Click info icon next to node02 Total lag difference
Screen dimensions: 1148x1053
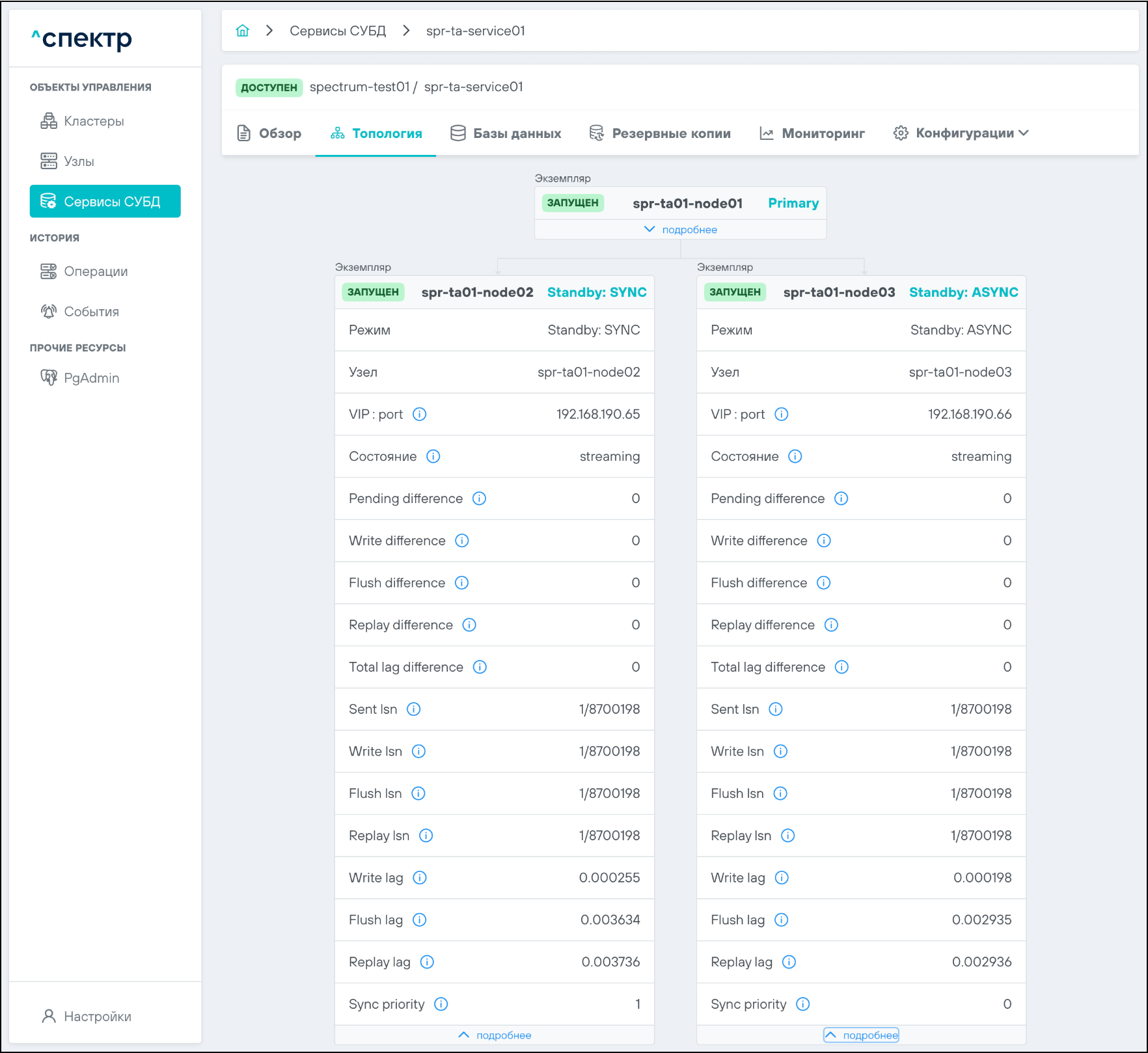[x=480, y=667]
